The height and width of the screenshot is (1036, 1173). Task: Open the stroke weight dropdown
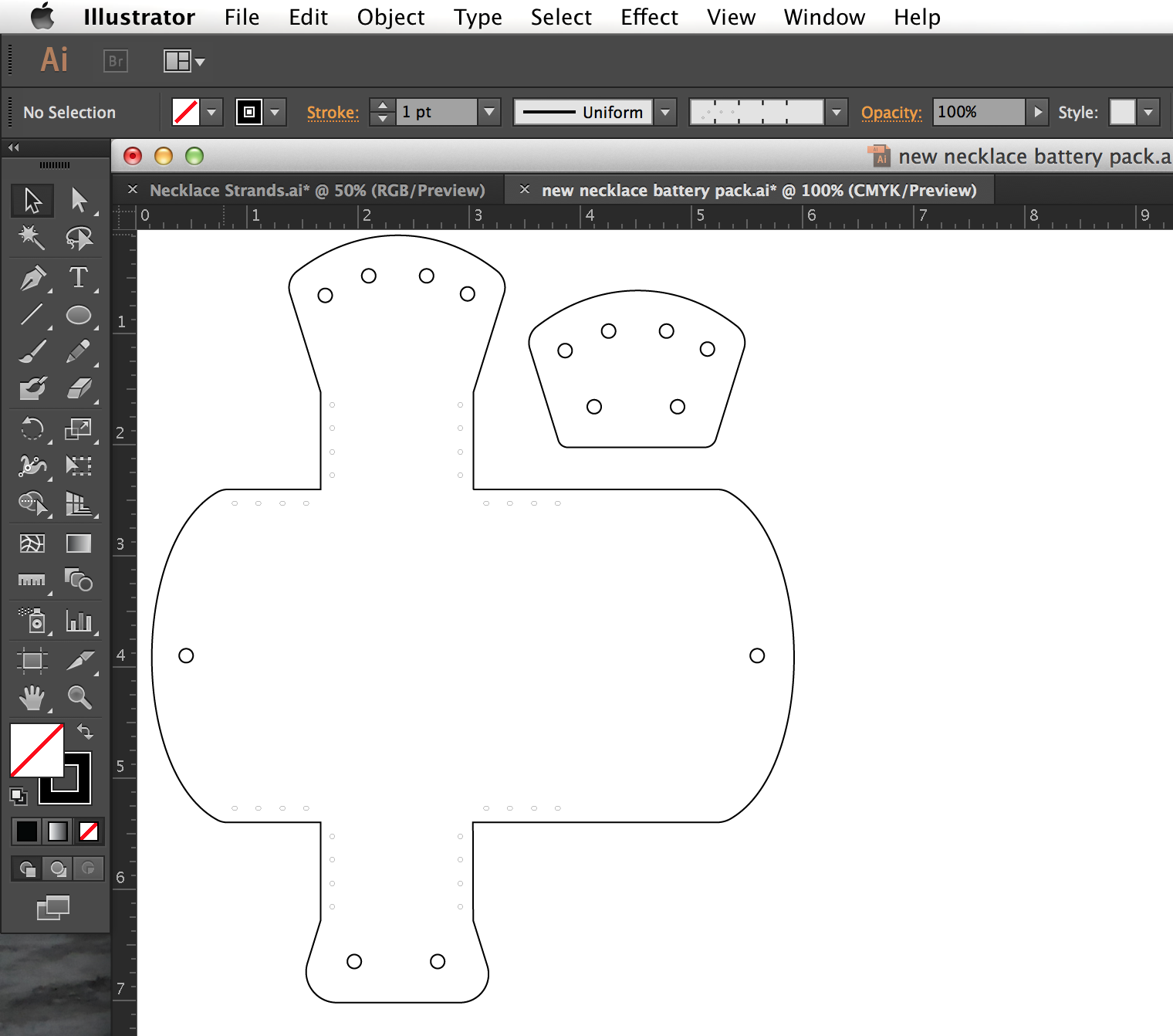pos(489,112)
